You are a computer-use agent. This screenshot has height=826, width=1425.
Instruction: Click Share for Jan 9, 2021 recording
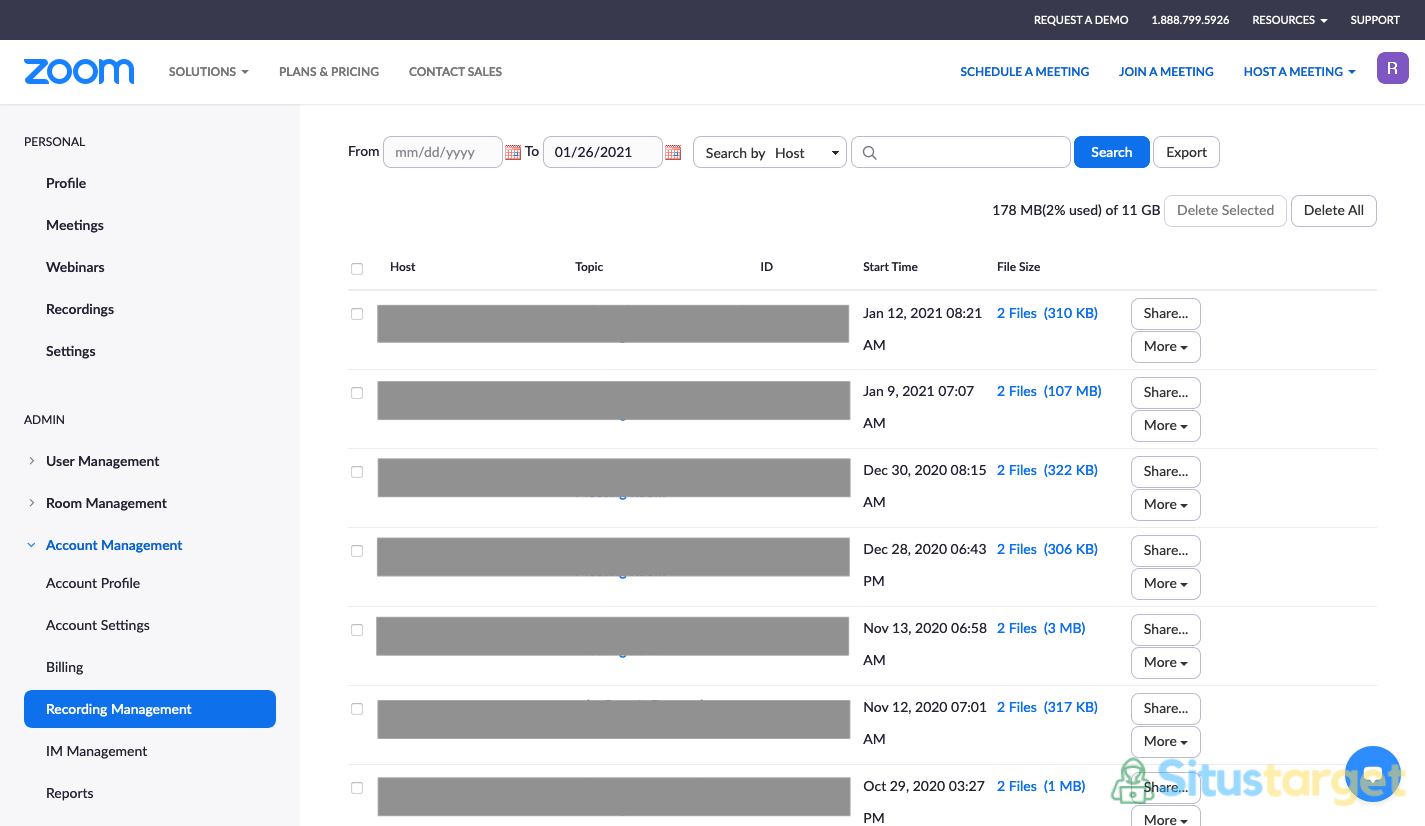[1166, 393]
